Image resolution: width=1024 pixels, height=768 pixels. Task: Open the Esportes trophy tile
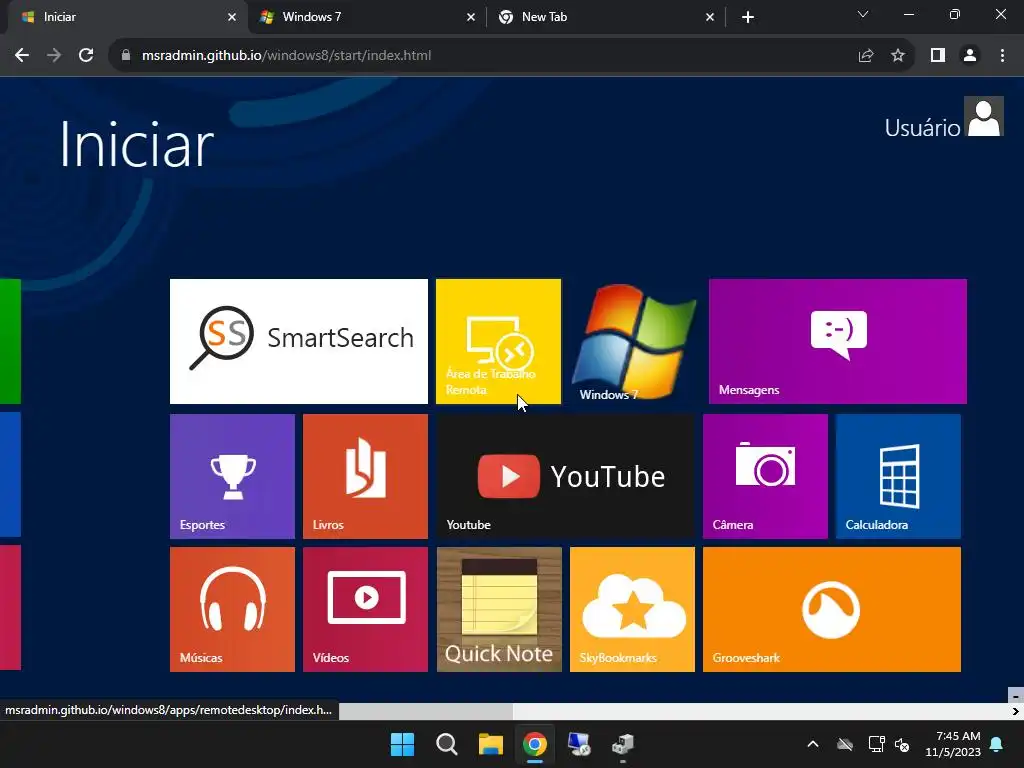[232, 476]
